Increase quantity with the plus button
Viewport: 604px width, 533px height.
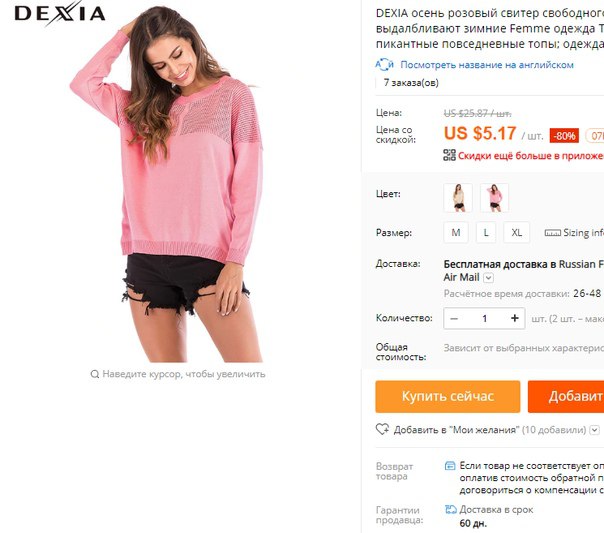[x=515, y=318]
